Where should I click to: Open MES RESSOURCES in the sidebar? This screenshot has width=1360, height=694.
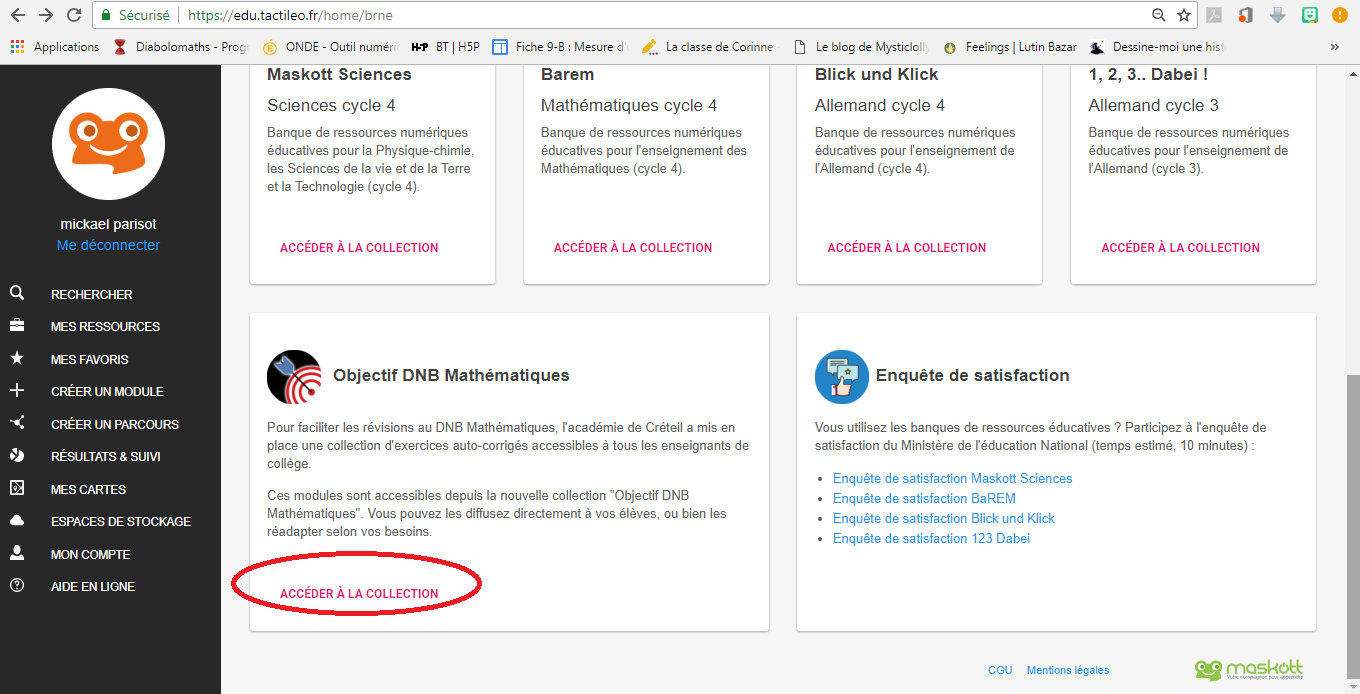pos(105,327)
